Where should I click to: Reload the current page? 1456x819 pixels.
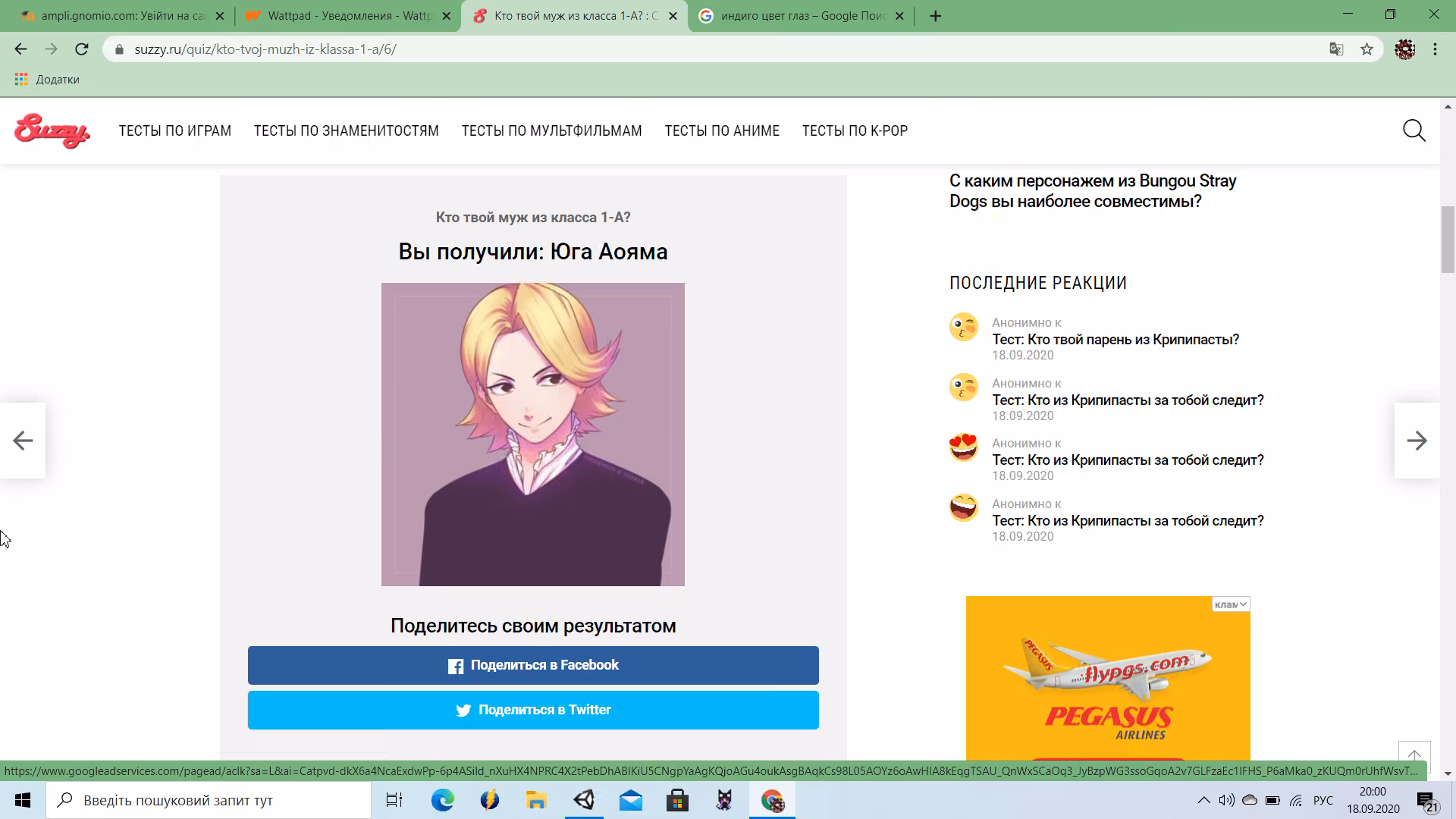(x=82, y=49)
